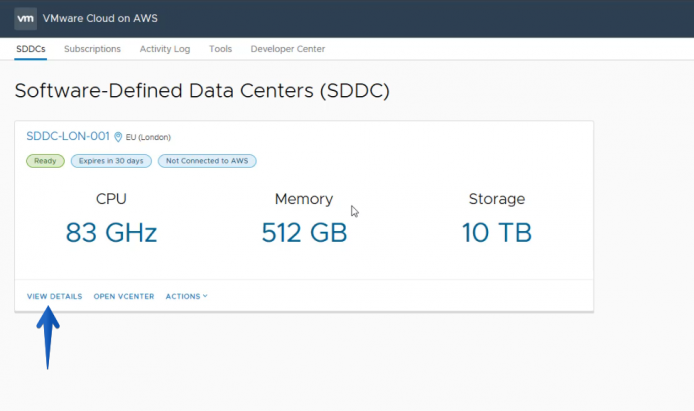Open the SDDCs tab
The width and height of the screenshot is (694, 411).
point(31,49)
